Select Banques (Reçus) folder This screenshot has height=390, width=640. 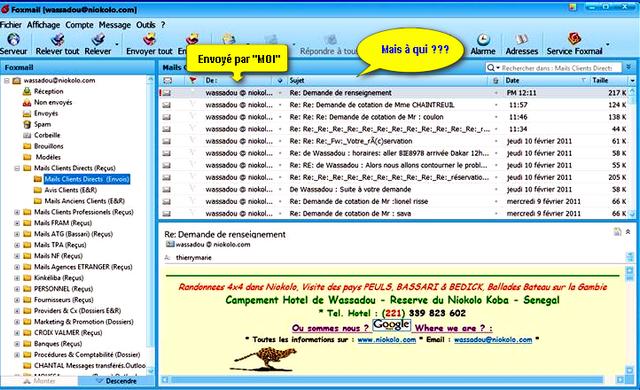point(58,344)
